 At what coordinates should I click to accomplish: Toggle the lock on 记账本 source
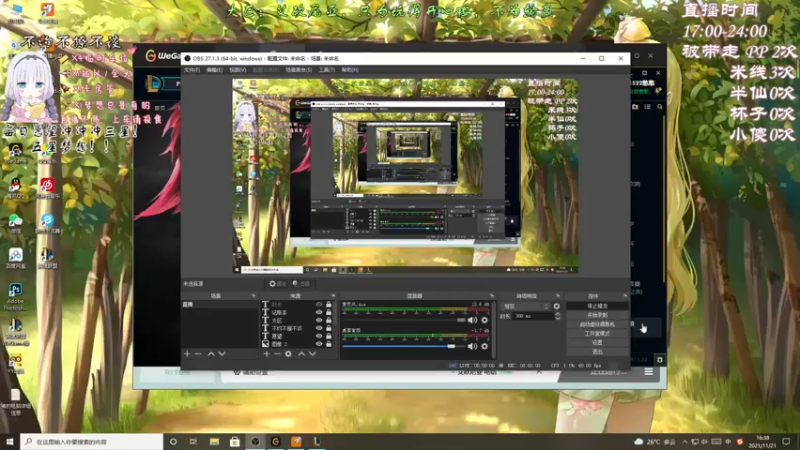pyautogui.click(x=329, y=312)
